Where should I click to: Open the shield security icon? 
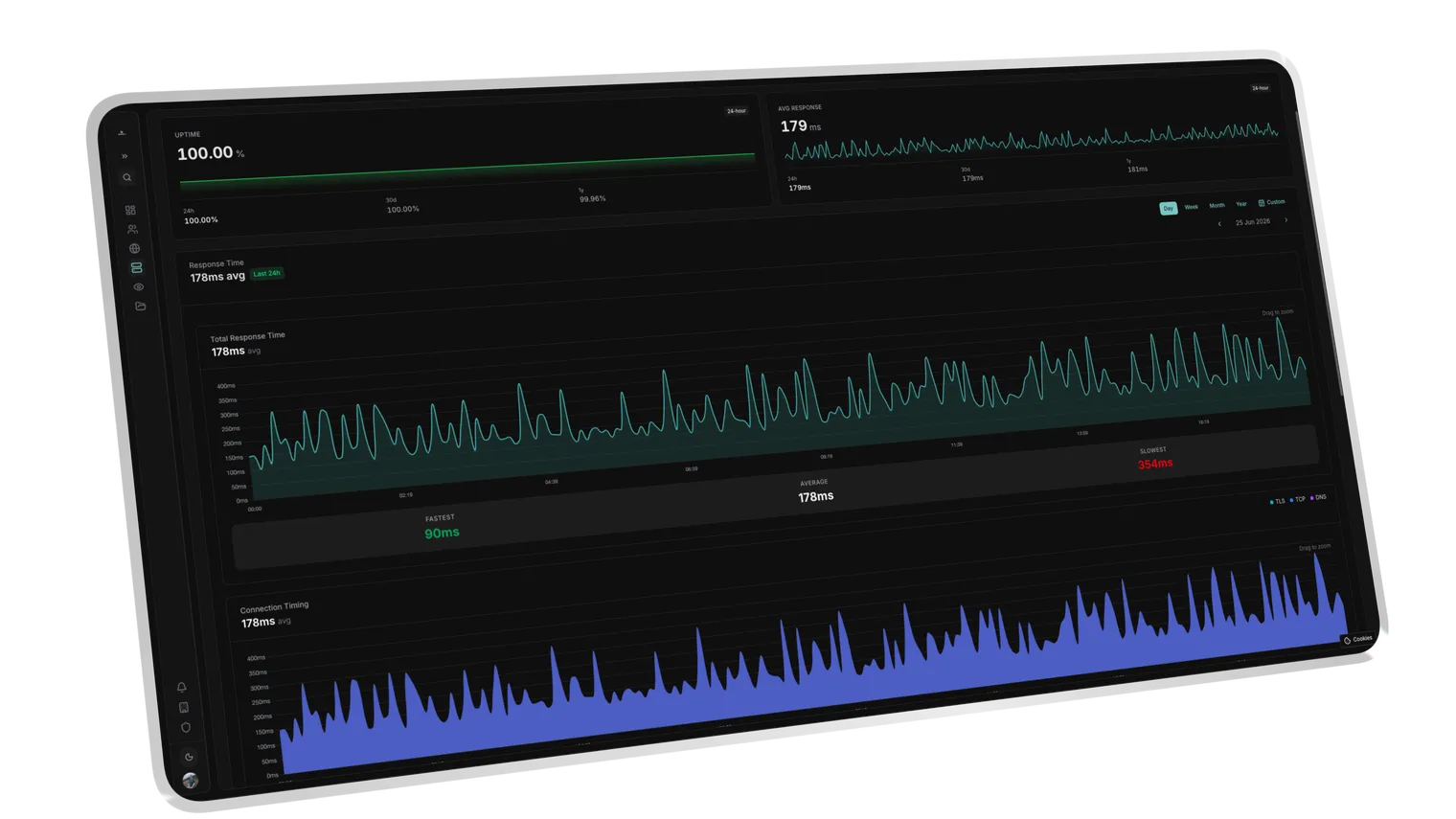pyautogui.click(x=186, y=727)
